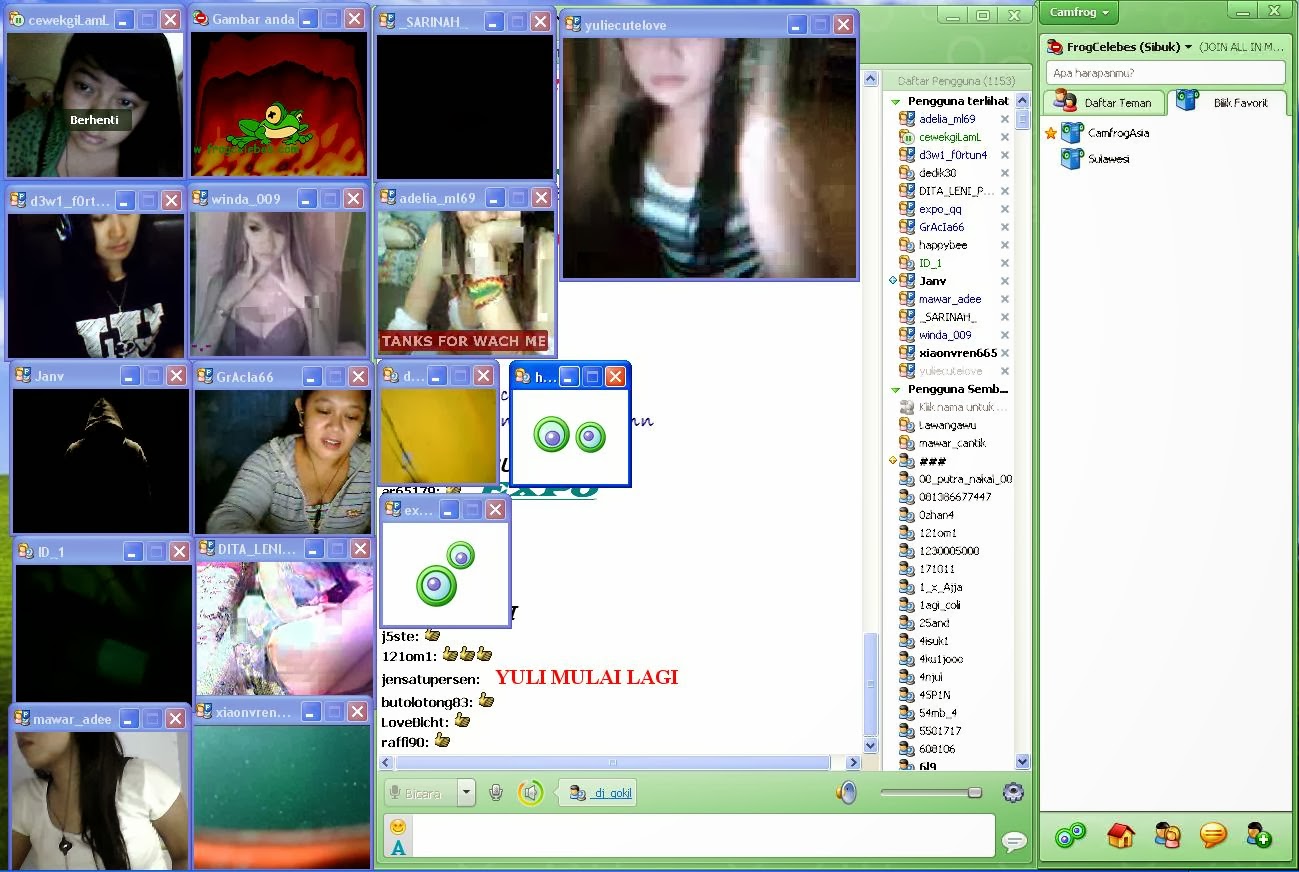
Task: Open the emoticon smiley picker
Action: (x=398, y=826)
